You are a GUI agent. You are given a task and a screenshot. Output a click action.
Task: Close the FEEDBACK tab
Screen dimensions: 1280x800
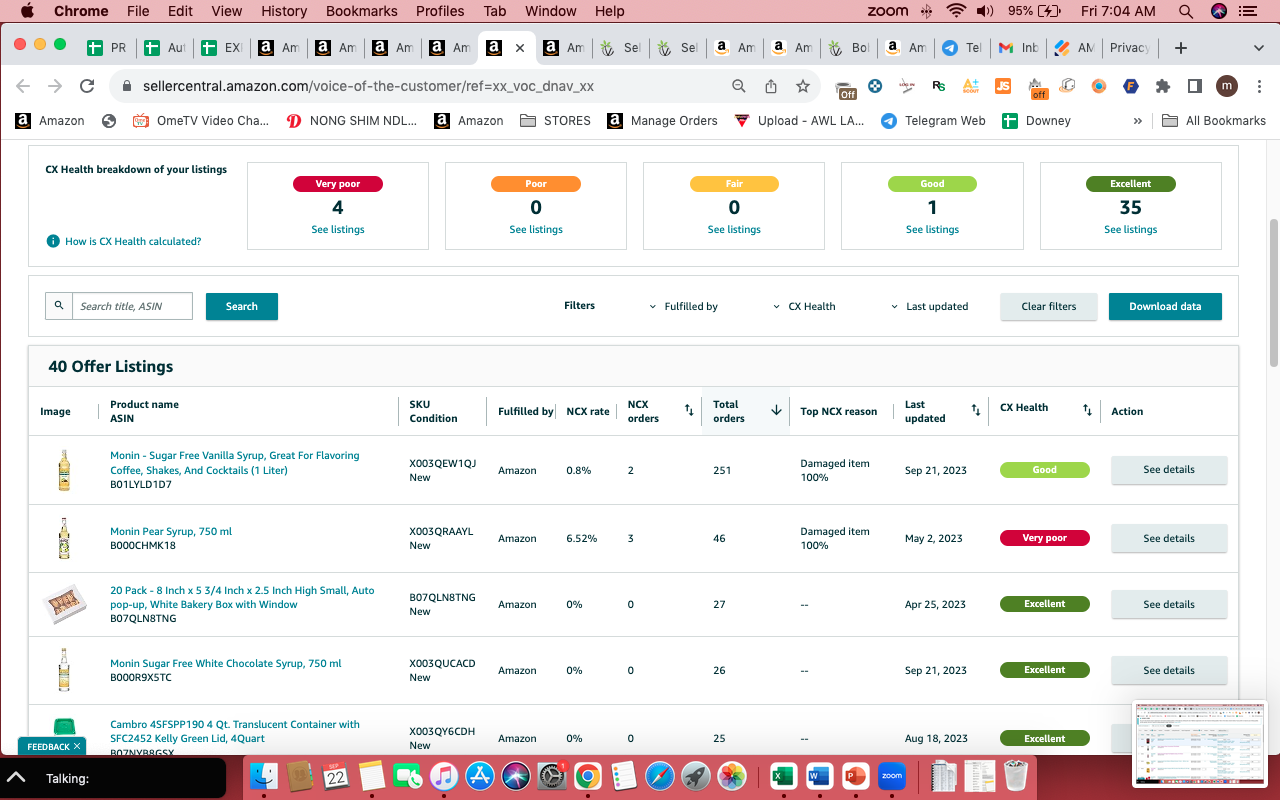click(77, 747)
